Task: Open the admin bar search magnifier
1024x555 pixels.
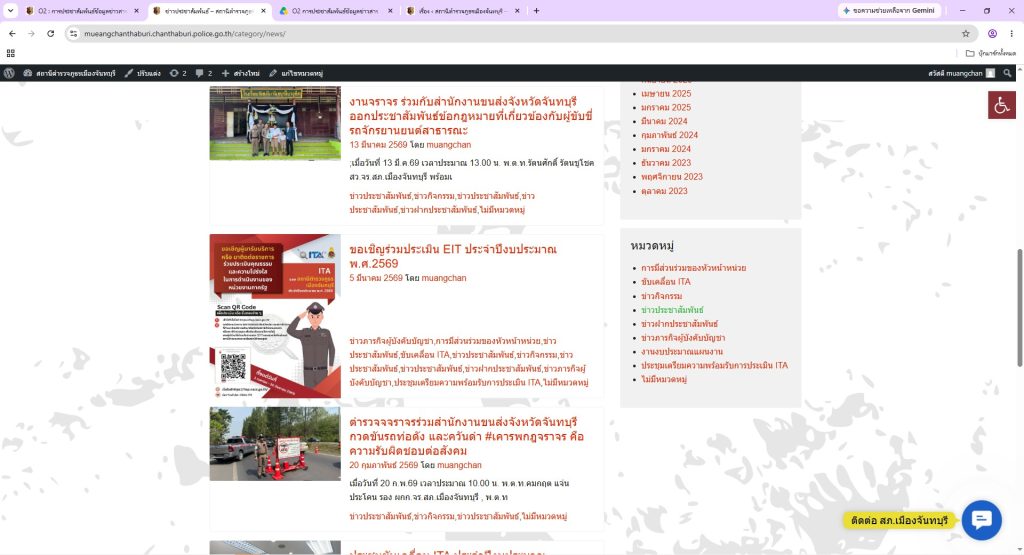Action: coord(1008,73)
